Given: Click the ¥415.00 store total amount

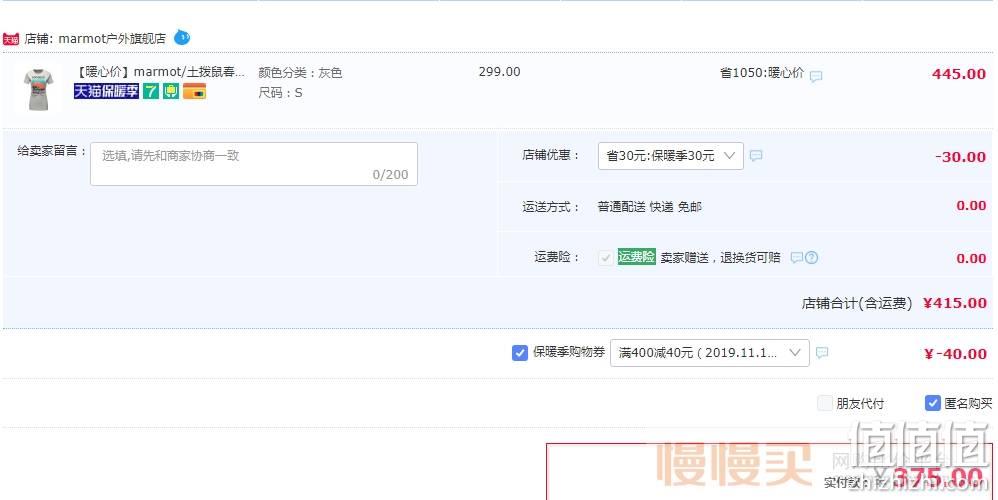Looking at the screenshot, I should (x=955, y=303).
